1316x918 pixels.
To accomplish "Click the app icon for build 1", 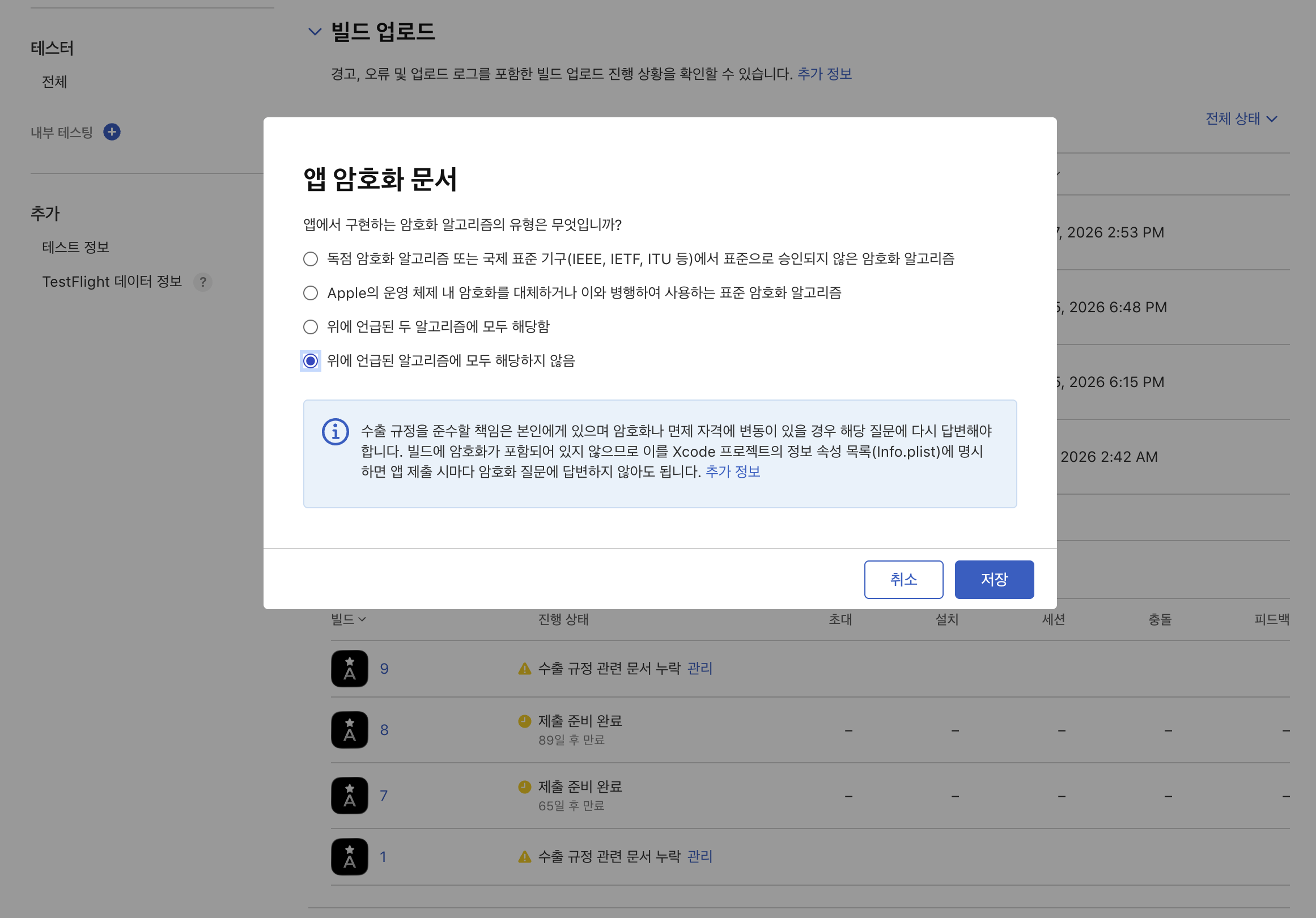I will point(349,857).
